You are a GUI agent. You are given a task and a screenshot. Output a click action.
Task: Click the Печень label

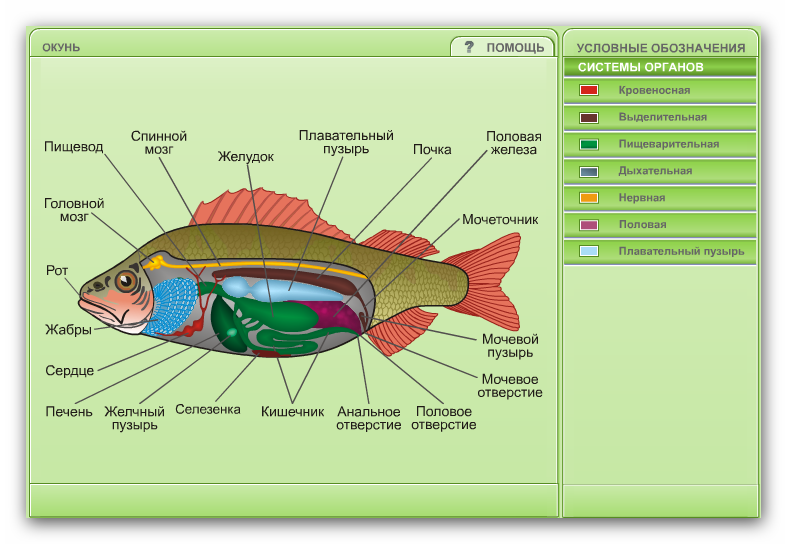point(69,412)
